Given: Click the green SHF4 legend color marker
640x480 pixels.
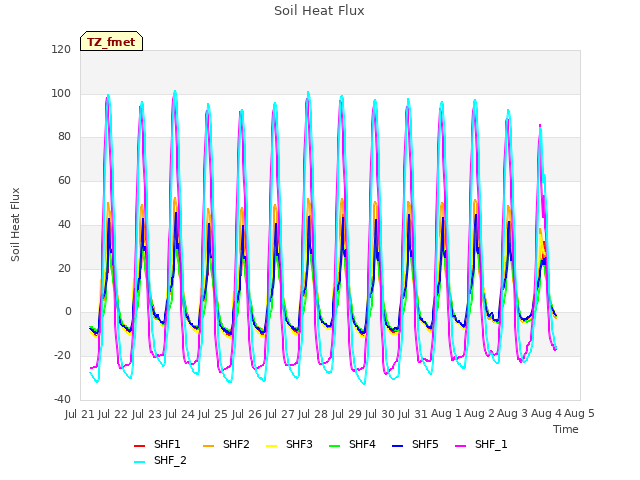Looking at the screenshot, I should tap(334, 446).
